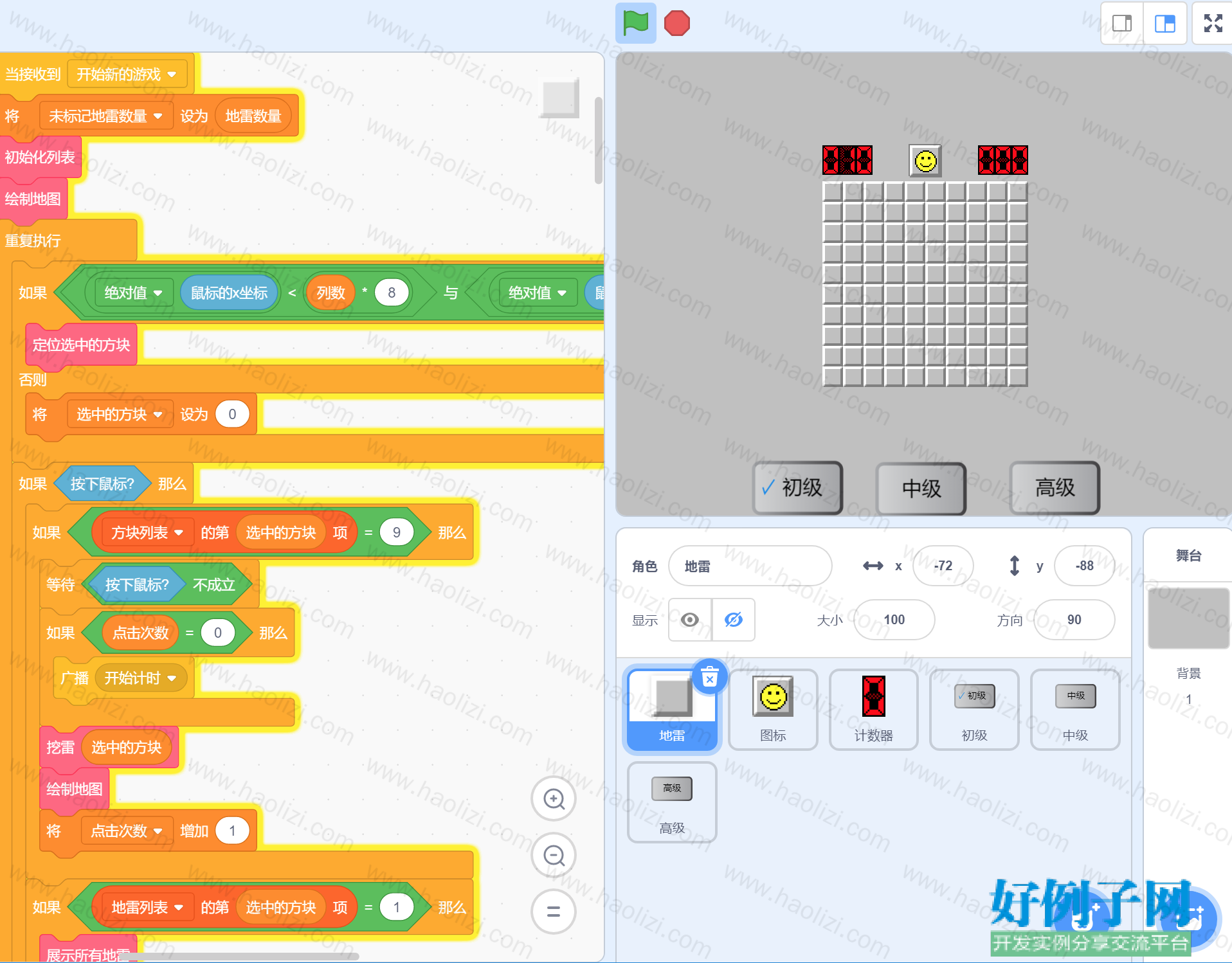Screen dimensions: 1232x963
Task: Click the vertical scrollbar of the code workspace
Action: coord(599,140)
